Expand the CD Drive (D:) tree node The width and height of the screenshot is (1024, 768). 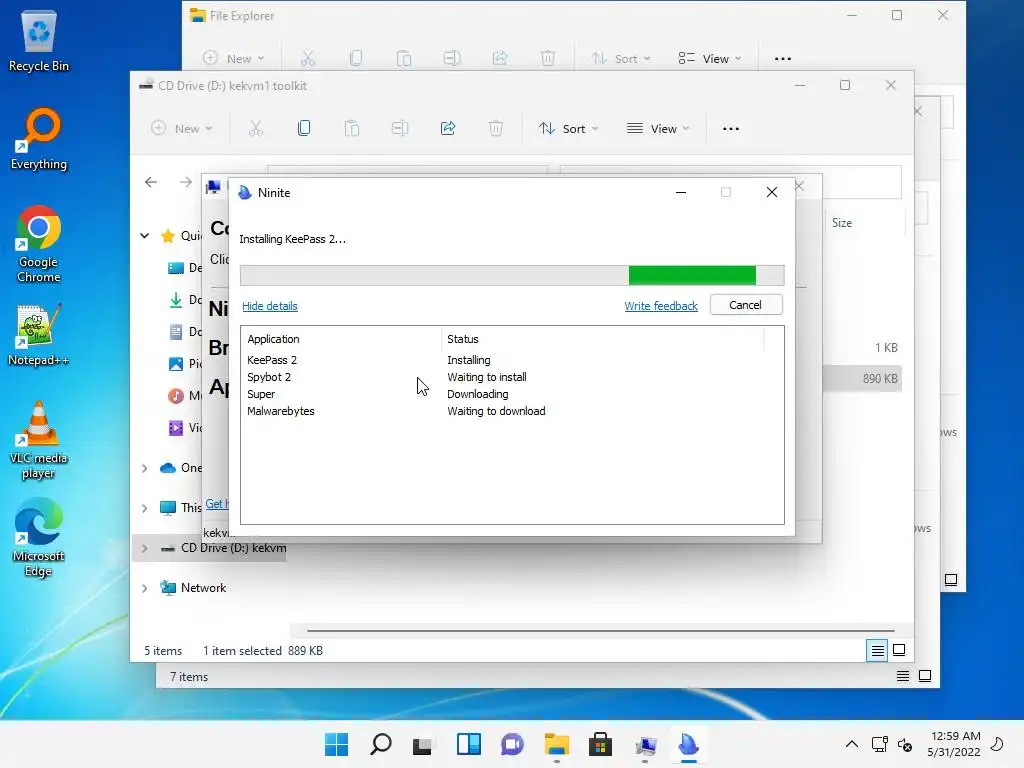pos(144,549)
